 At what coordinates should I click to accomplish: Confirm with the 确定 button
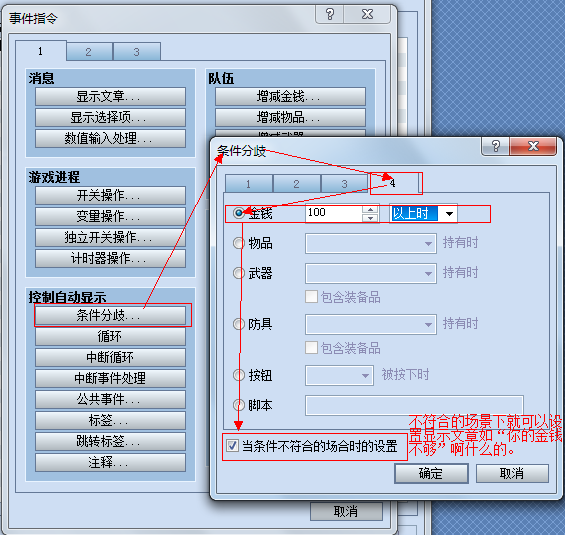click(x=431, y=473)
